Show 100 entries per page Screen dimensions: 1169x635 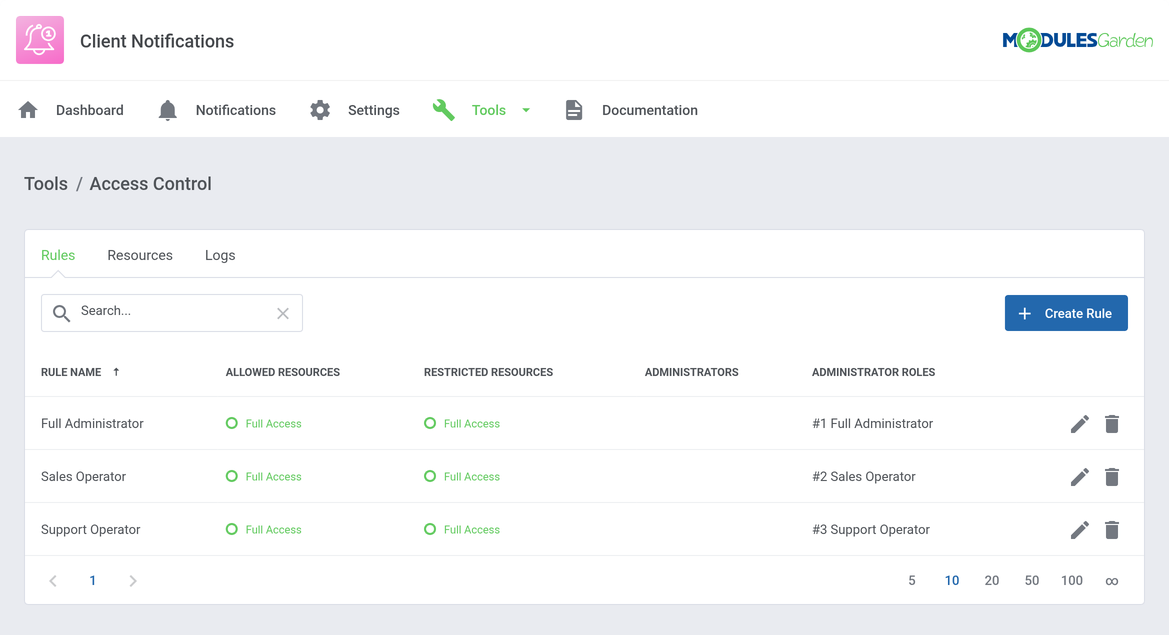(x=1072, y=581)
